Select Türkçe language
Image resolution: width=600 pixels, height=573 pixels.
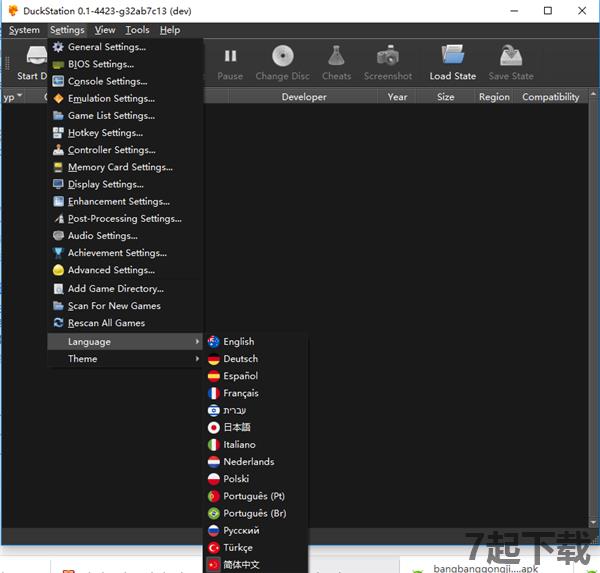[257, 548]
